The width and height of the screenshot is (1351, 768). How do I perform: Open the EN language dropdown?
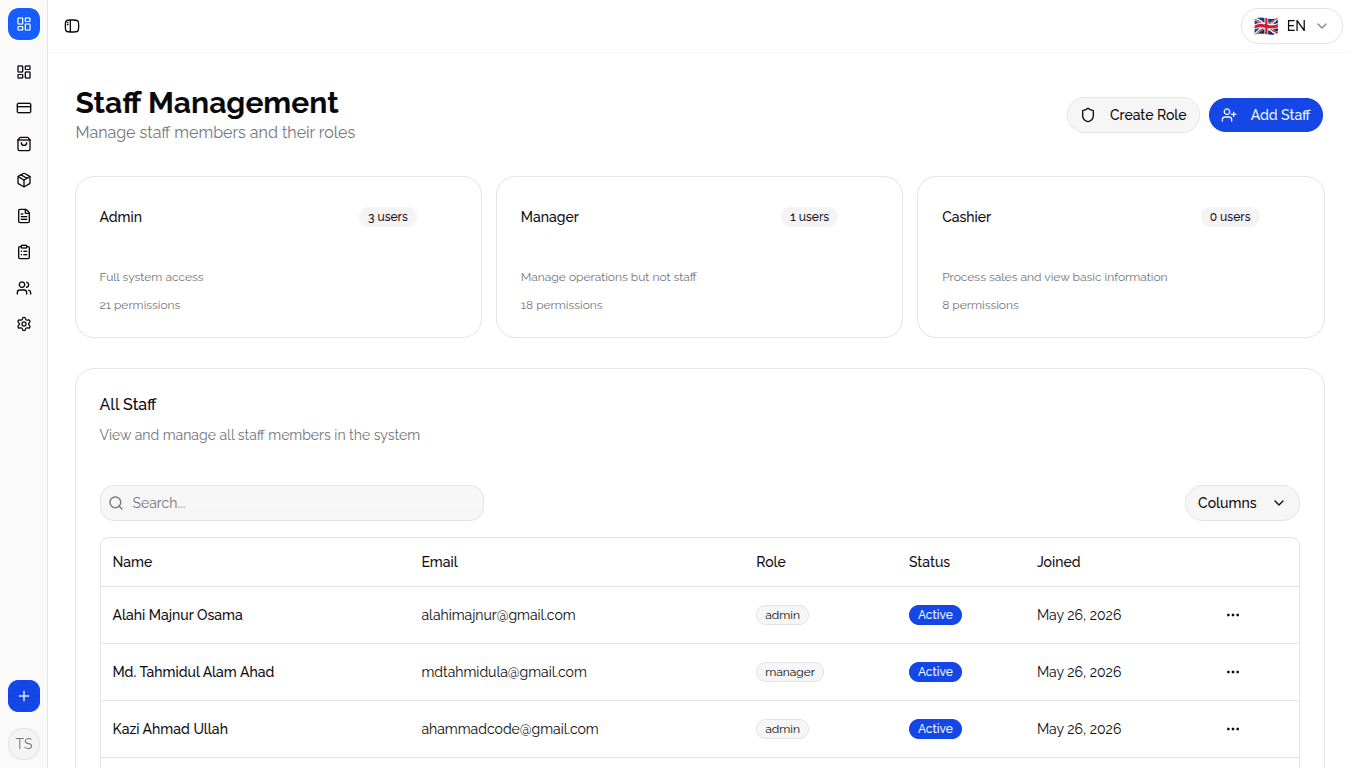pyautogui.click(x=1291, y=26)
